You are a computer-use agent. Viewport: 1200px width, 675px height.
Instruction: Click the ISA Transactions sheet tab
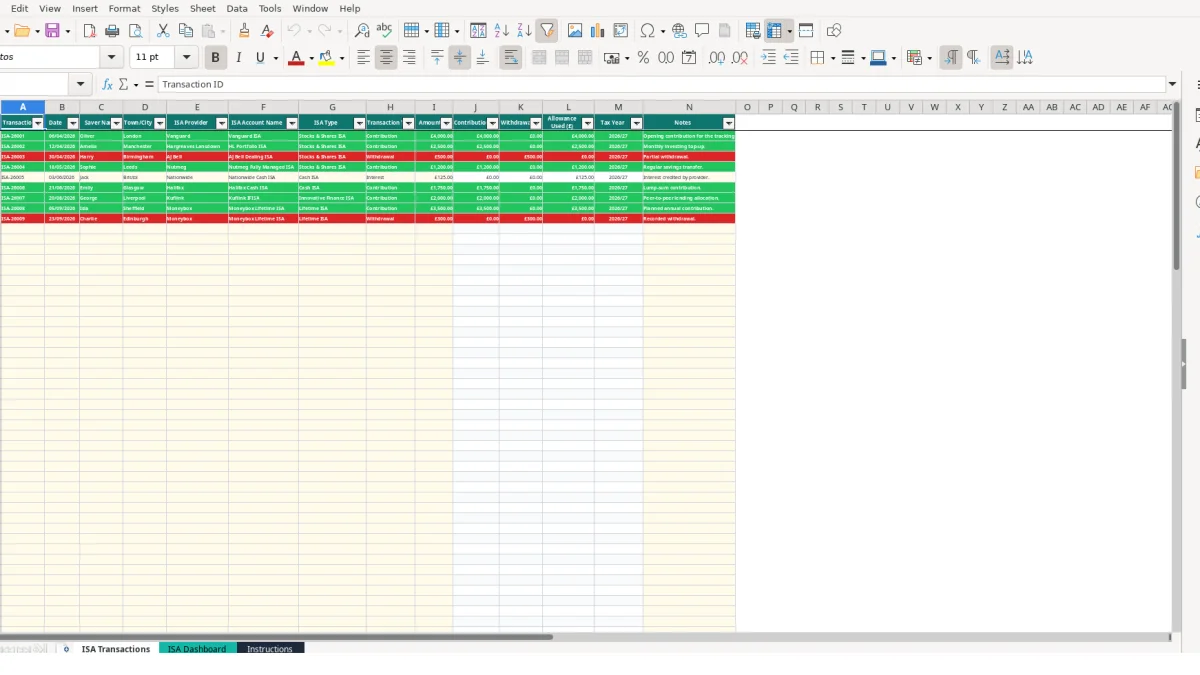coord(116,649)
